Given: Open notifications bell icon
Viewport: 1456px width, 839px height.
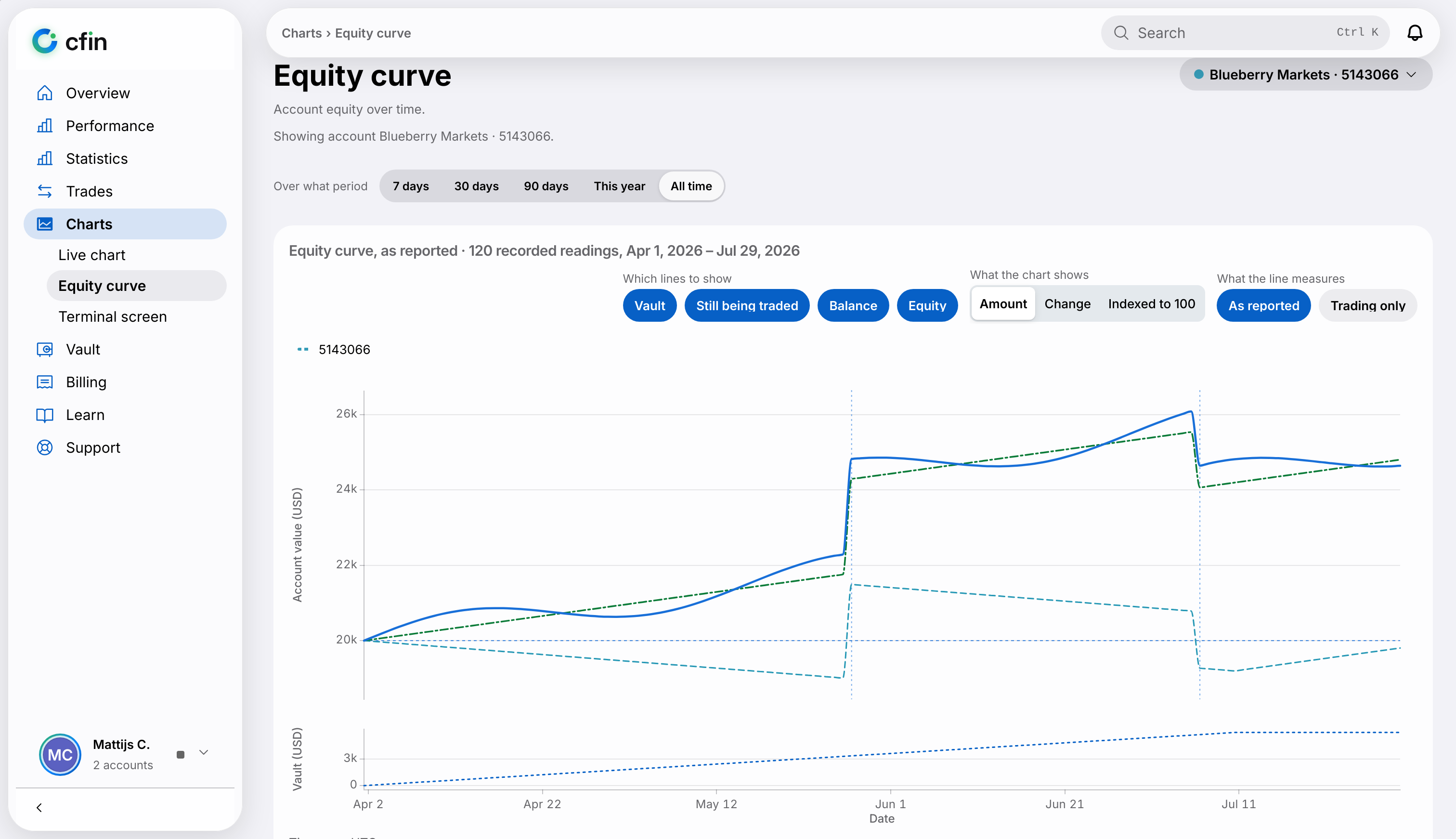Looking at the screenshot, I should (1415, 33).
